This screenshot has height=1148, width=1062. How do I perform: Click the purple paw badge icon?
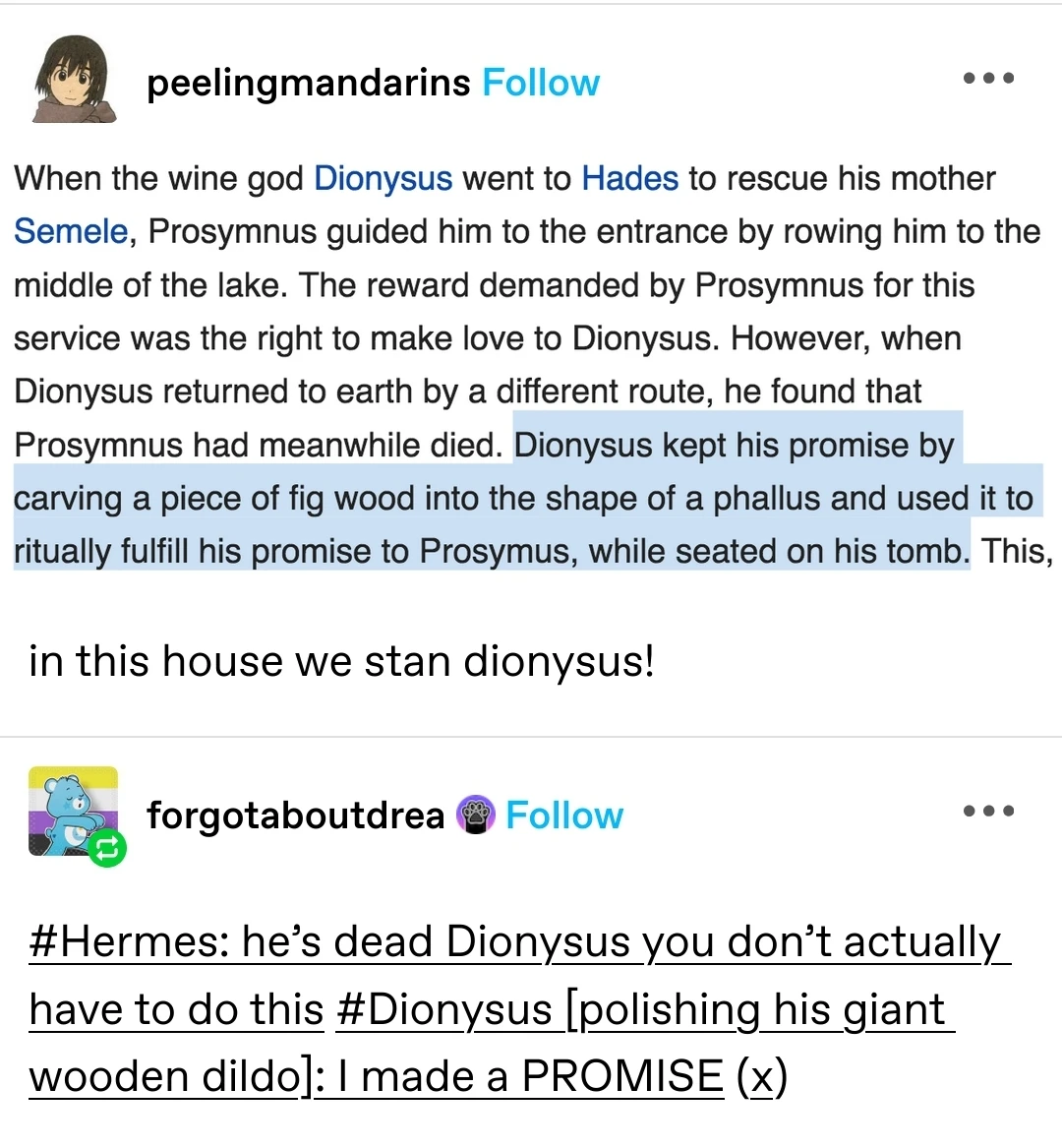coord(475,815)
